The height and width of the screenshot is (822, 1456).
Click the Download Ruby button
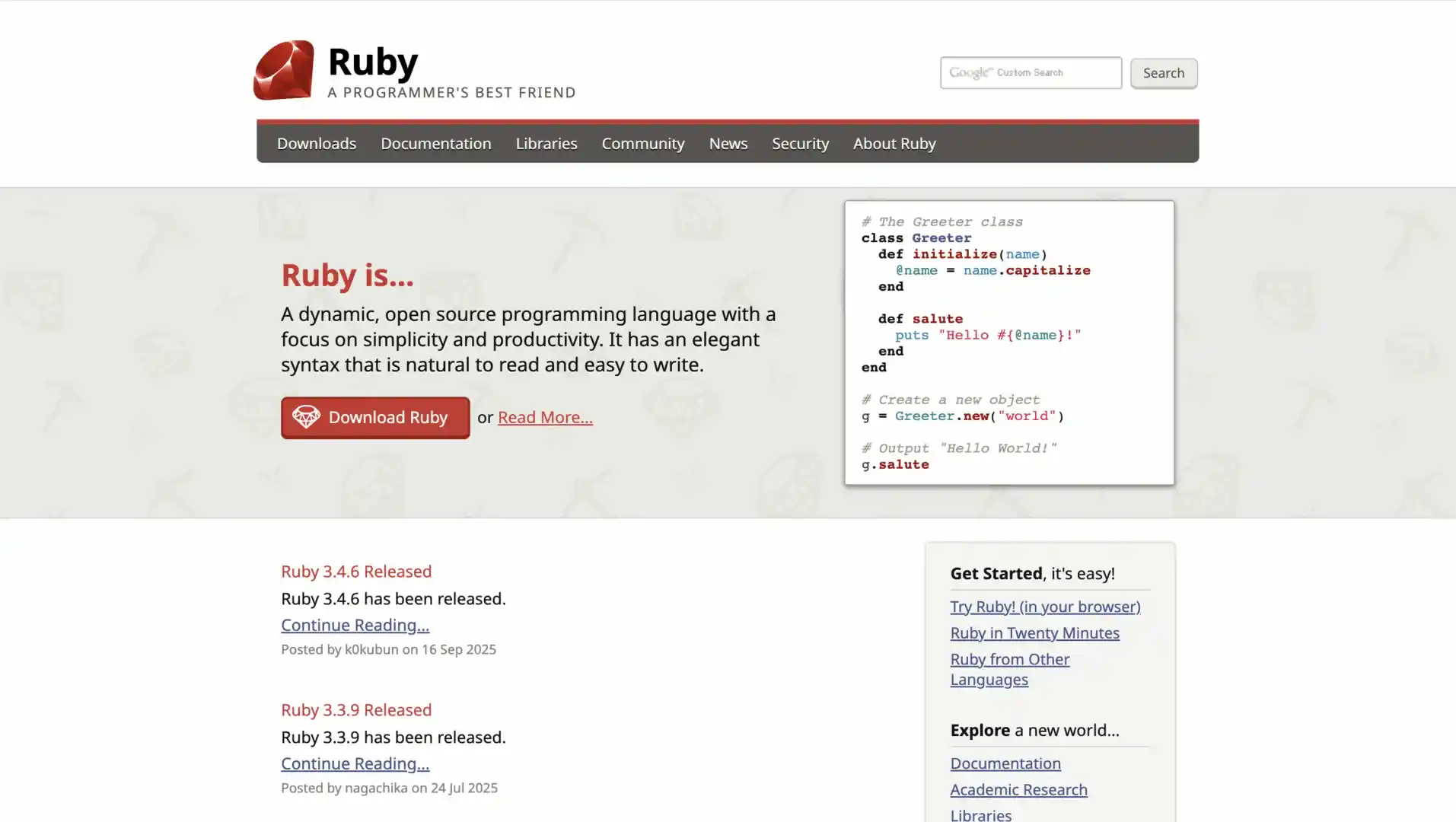(x=374, y=417)
